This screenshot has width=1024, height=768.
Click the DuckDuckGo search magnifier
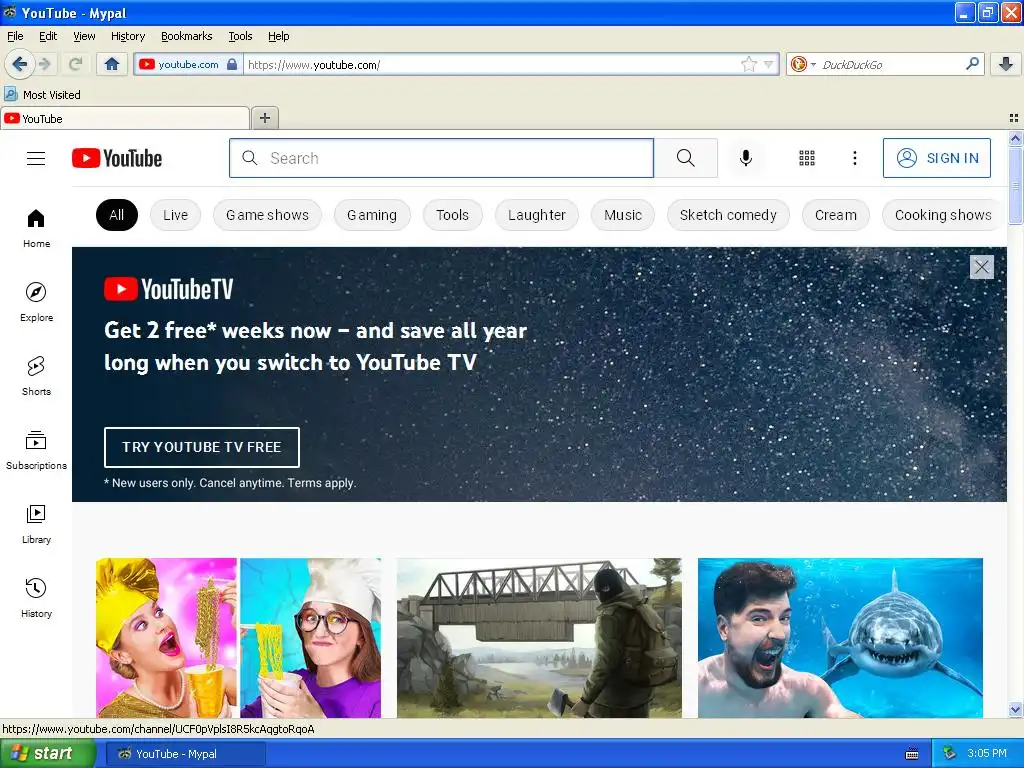click(x=972, y=64)
